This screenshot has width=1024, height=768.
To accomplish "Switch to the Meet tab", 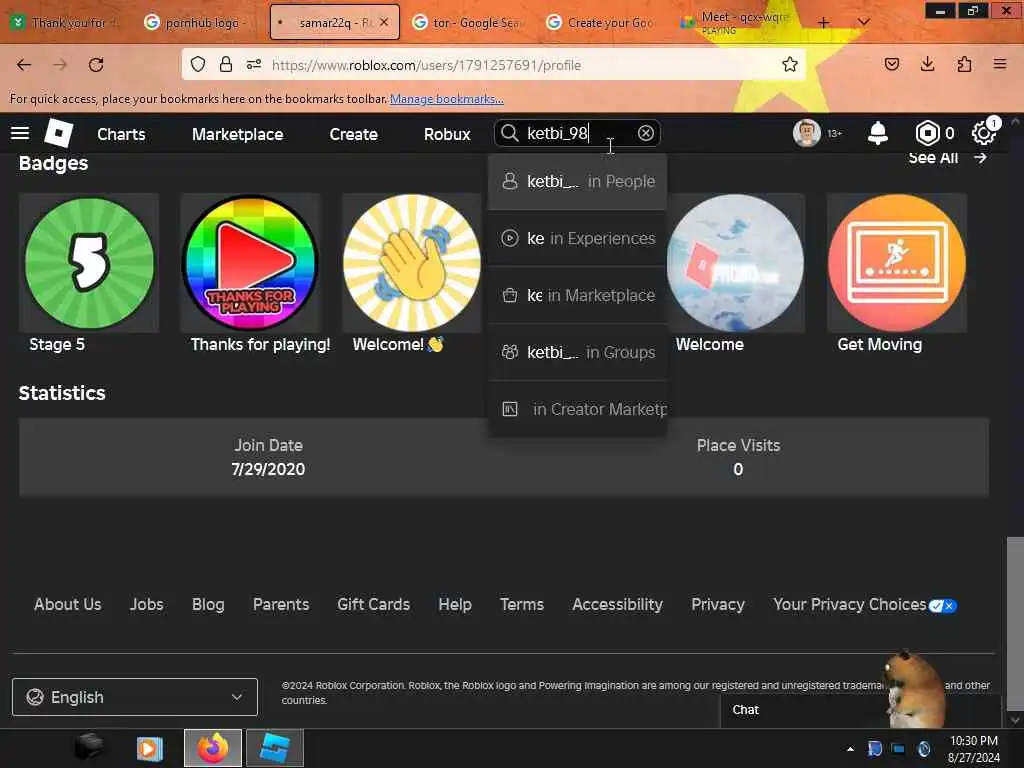I will click(x=735, y=22).
